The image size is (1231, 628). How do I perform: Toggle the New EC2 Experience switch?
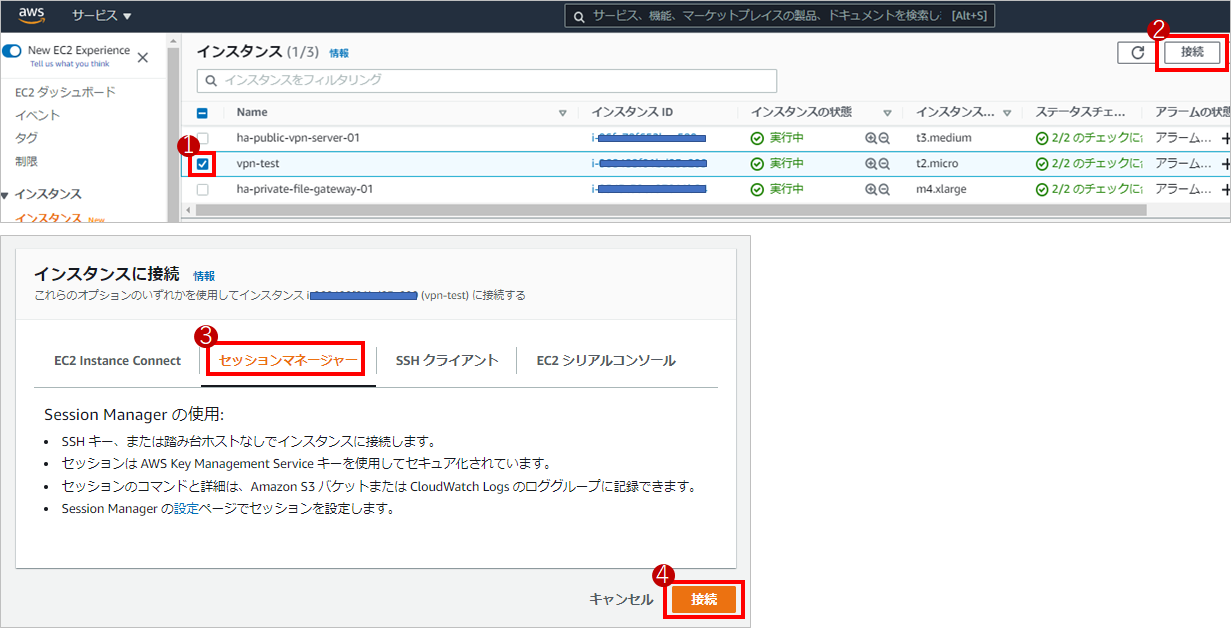12,50
